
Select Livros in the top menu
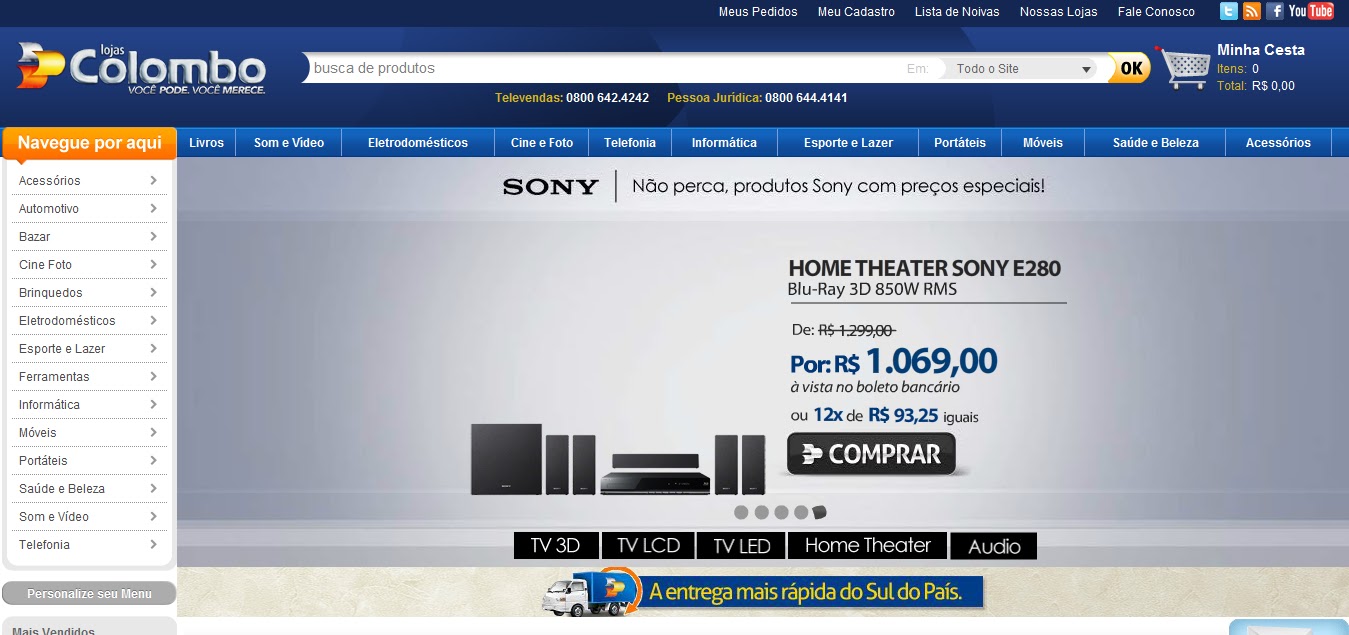tap(206, 143)
